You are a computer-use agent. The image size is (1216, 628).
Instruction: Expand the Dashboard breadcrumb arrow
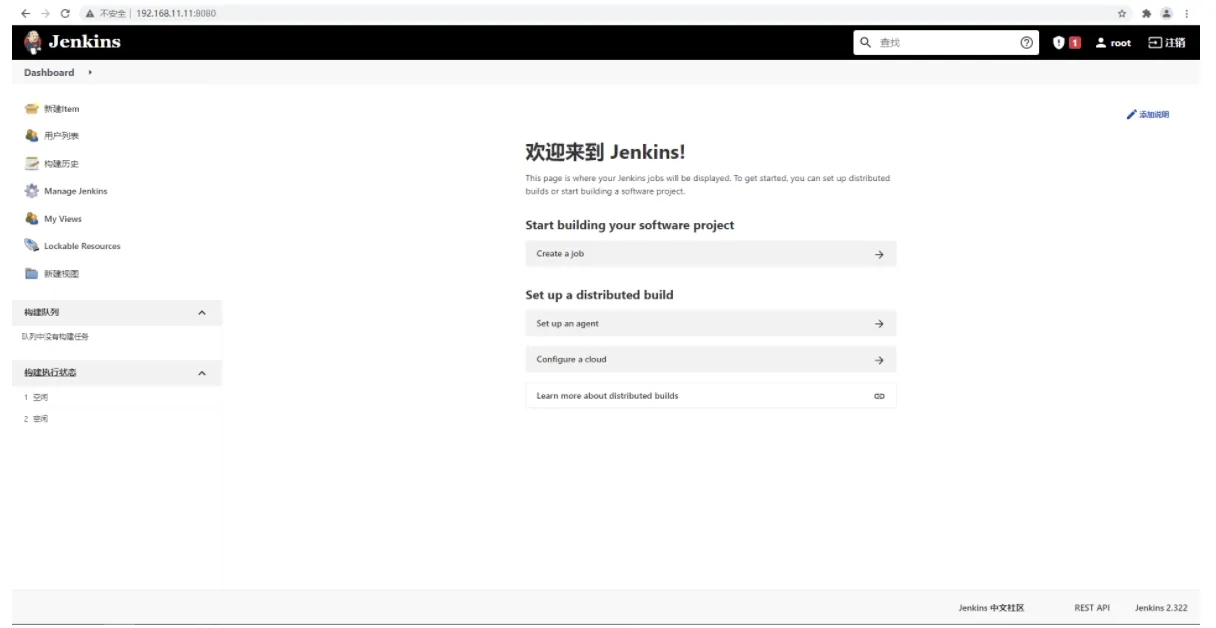(x=90, y=73)
